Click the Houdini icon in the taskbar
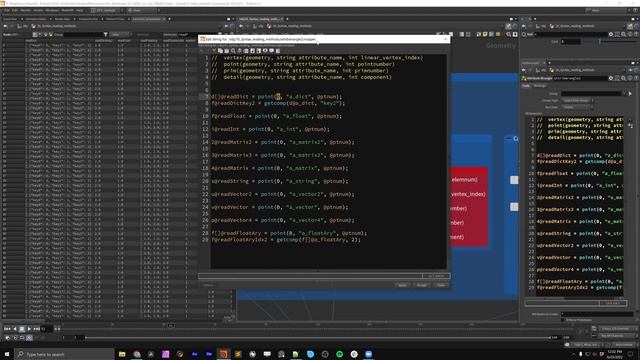The width and height of the screenshot is (640, 360). click(x=223, y=354)
